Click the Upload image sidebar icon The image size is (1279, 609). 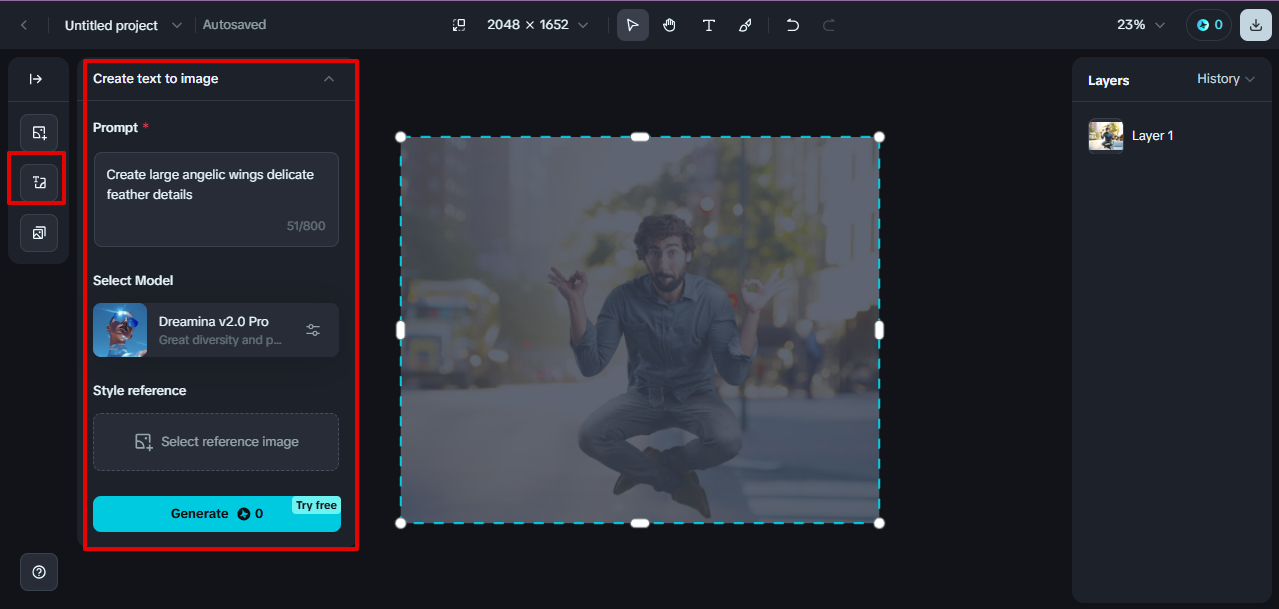point(39,132)
